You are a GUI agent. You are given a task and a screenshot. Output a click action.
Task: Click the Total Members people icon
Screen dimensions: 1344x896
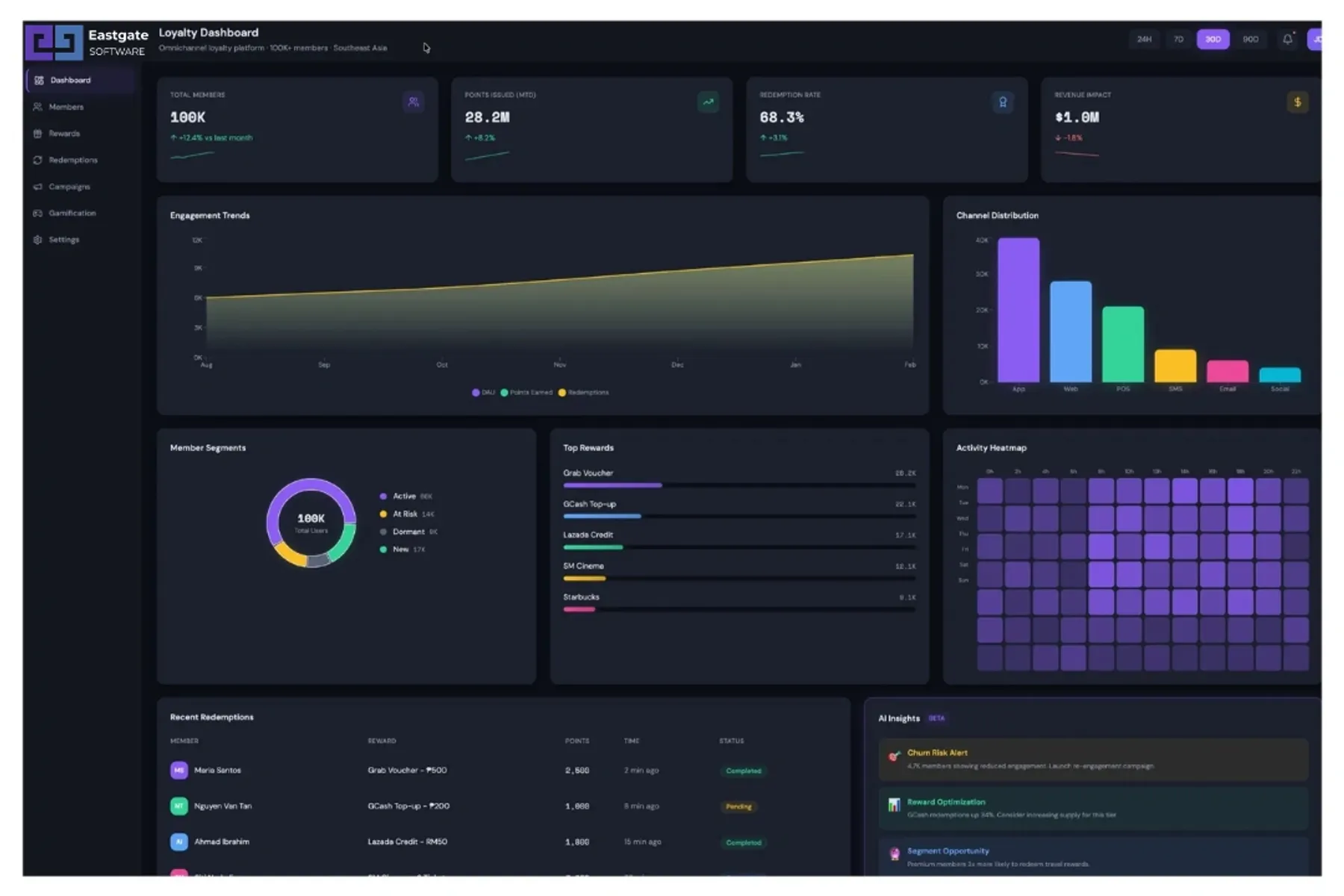413,102
